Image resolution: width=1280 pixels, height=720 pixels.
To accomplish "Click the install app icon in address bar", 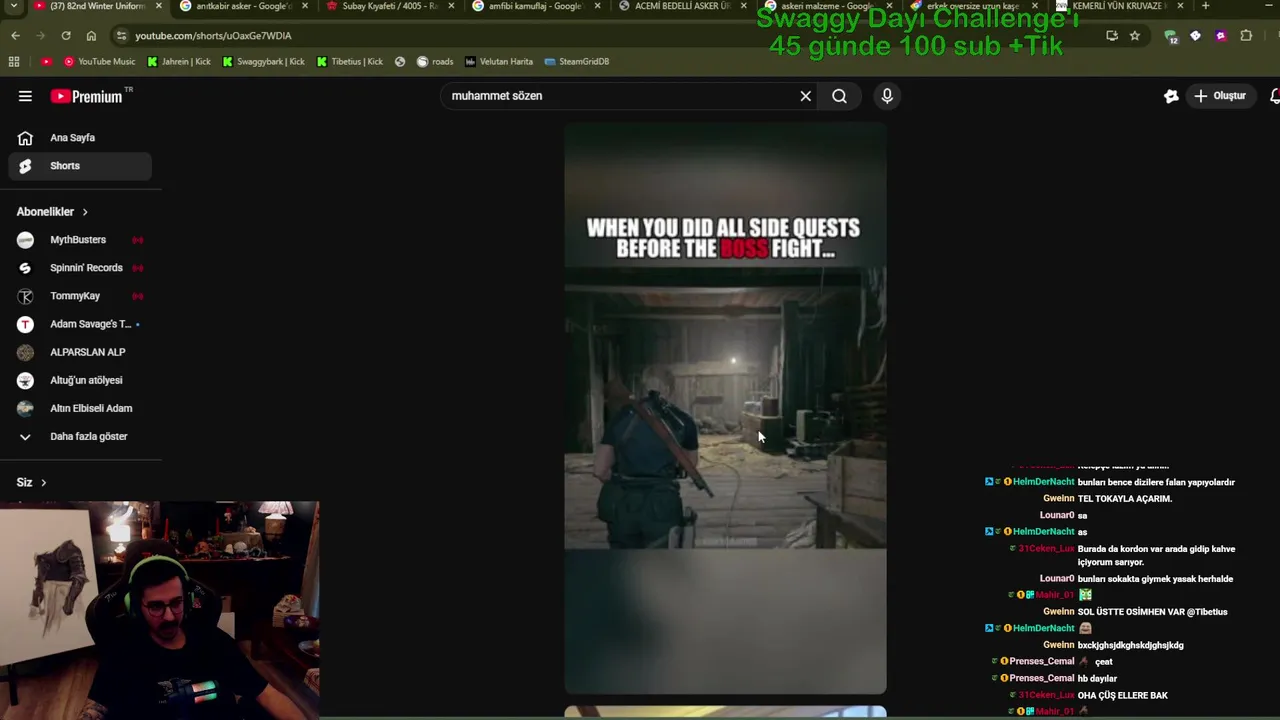I will click(1112, 36).
